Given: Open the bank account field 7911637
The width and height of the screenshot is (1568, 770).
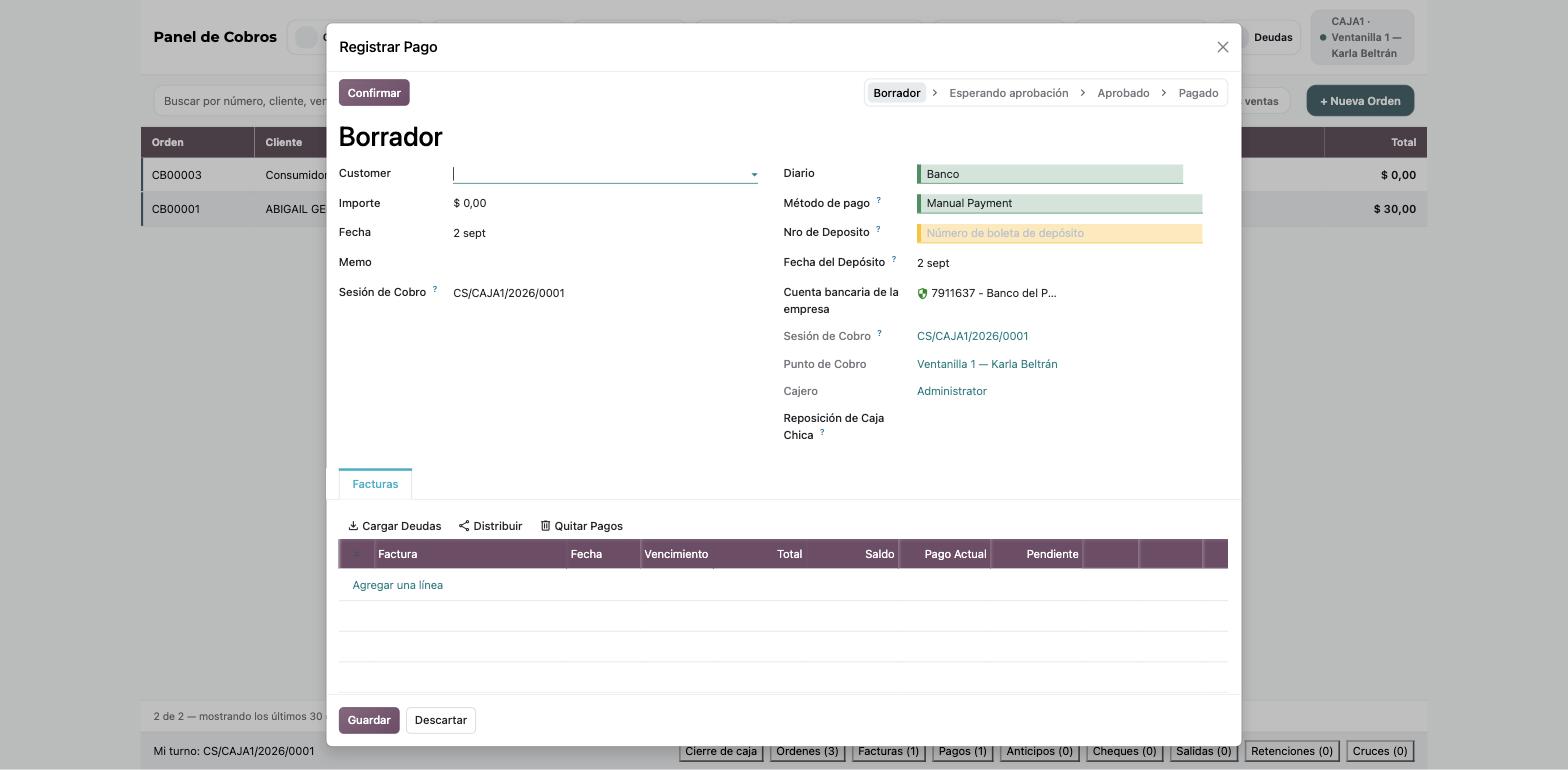Looking at the screenshot, I should (x=994, y=293).
